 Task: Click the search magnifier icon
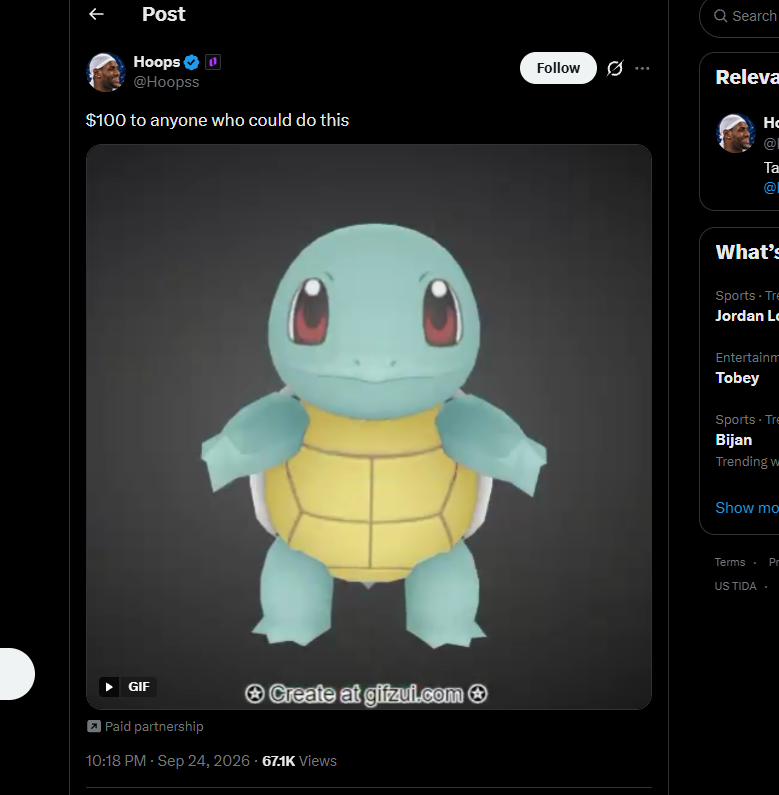(x=720, y=16)
